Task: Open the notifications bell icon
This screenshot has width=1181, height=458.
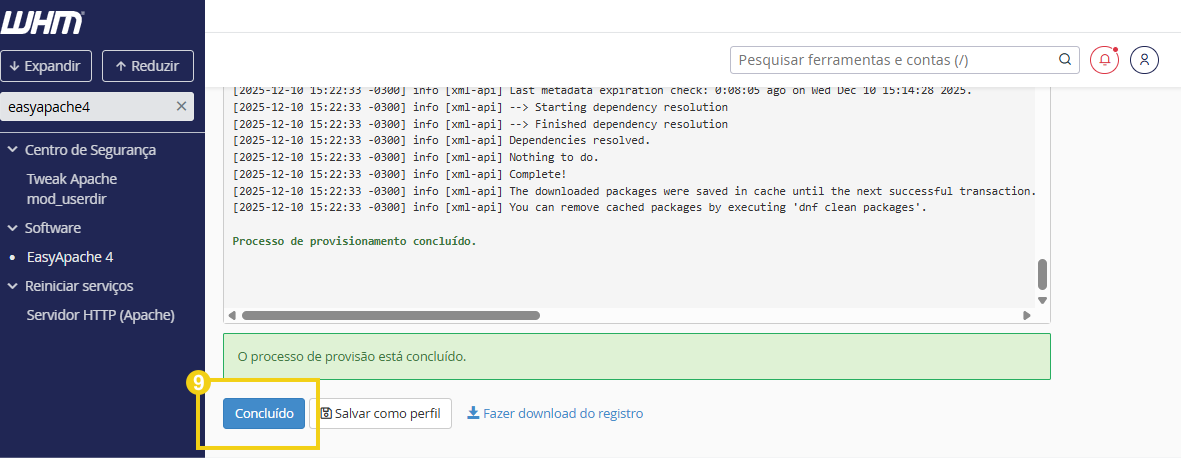Action: click(x=1104, y=60)
